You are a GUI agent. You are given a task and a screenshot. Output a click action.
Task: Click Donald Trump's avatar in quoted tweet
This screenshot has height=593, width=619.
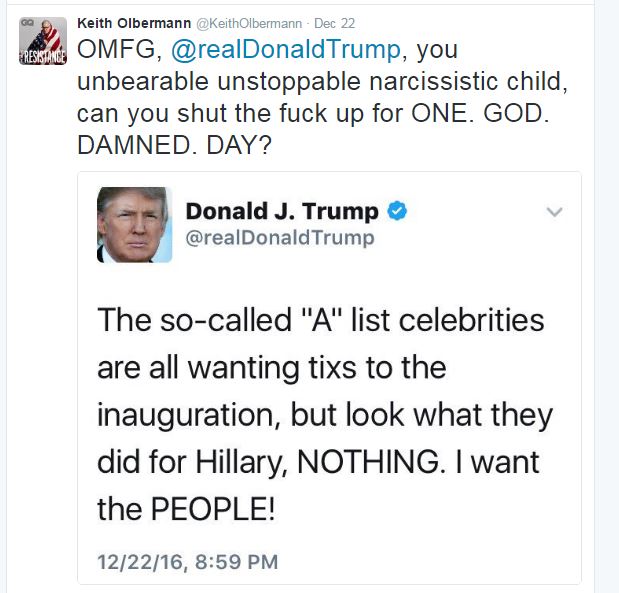click(134, 225)
